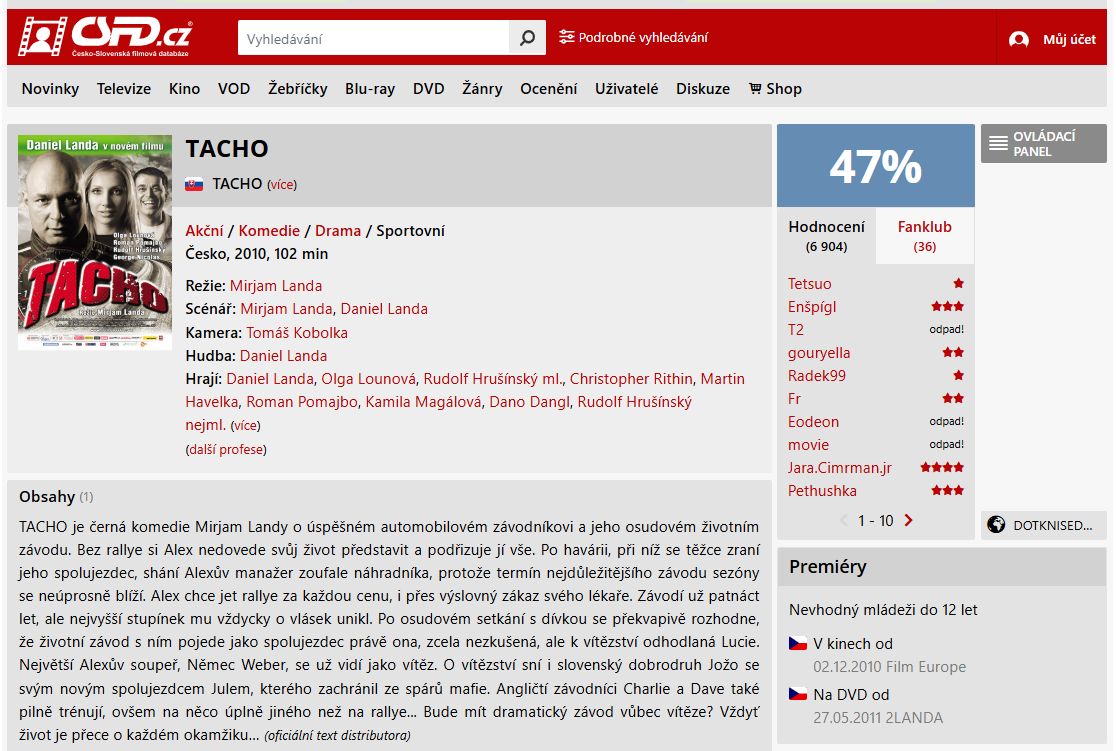Focus the Vyhledávání search field
Viewport: 1116px width, 751px height.
point(374,38)
